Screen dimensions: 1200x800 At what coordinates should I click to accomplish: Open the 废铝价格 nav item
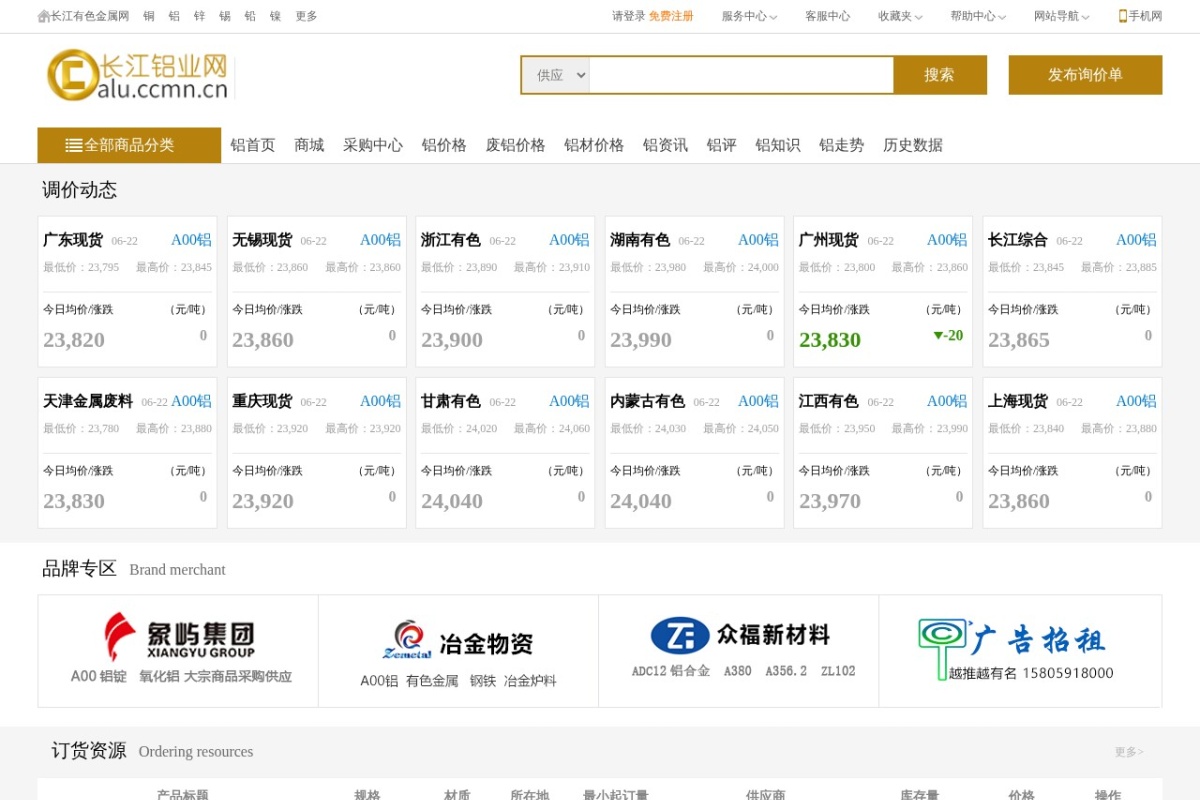(515, 145)
